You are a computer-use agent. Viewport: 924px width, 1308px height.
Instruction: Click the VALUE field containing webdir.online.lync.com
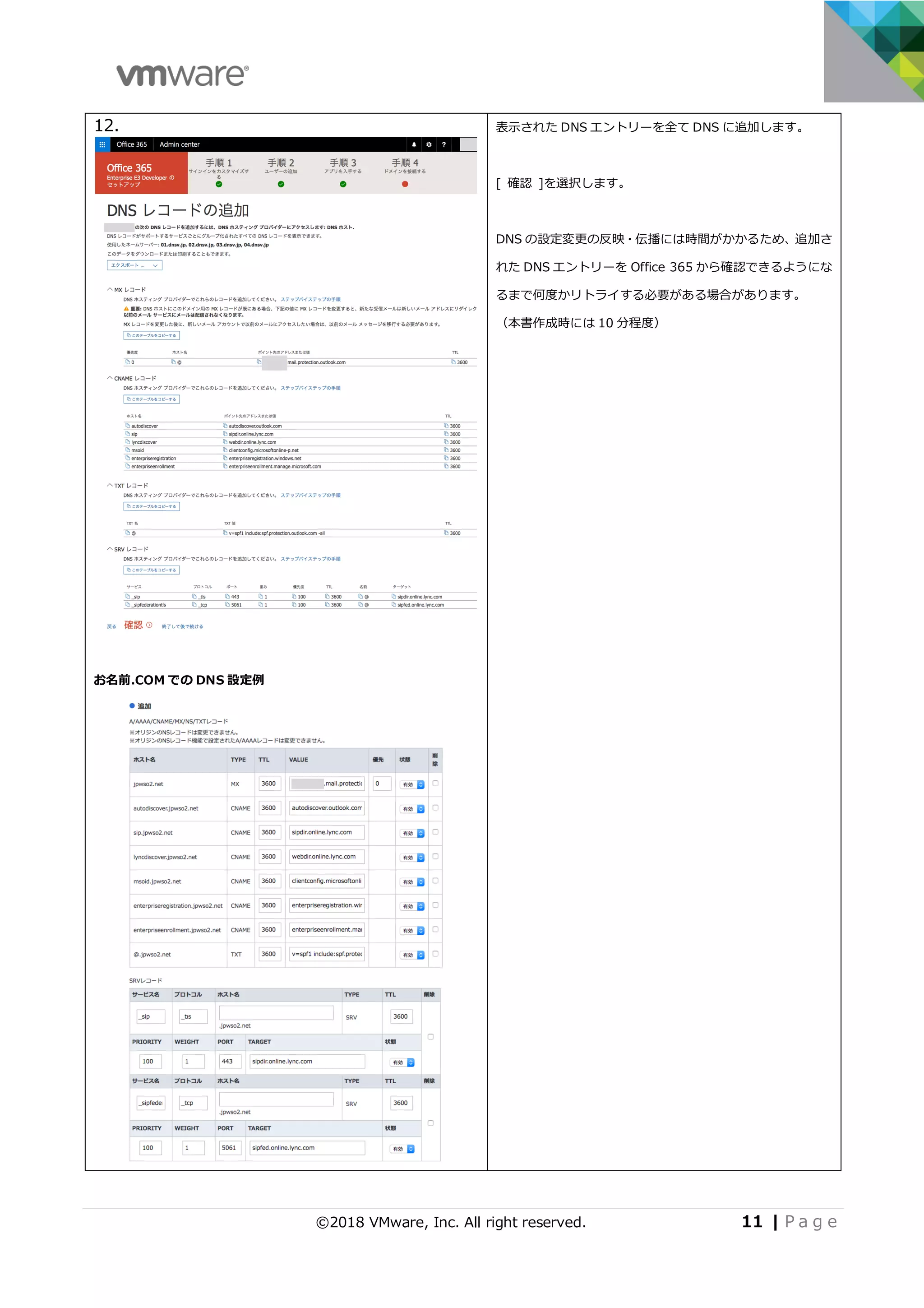[x=327, y=857]
